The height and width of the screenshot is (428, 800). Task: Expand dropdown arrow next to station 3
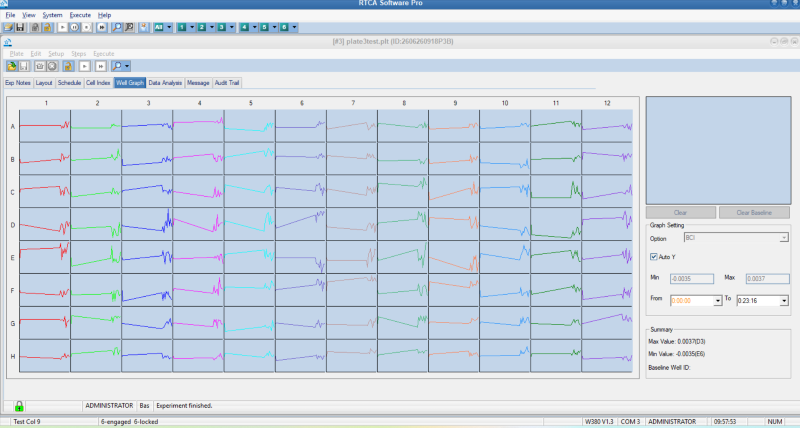232,28
